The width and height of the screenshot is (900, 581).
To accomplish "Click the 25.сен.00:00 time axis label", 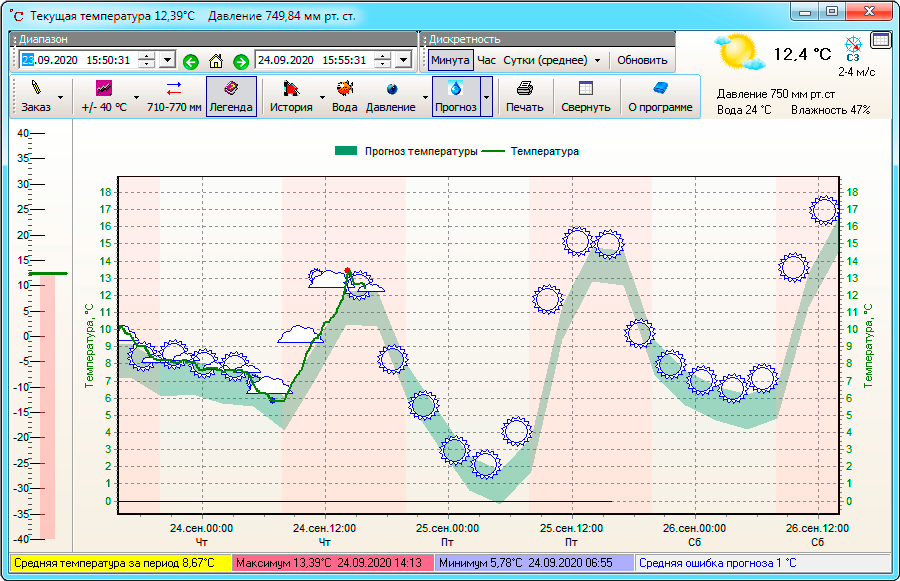I will pyautogui.click(x=448, y=528).
